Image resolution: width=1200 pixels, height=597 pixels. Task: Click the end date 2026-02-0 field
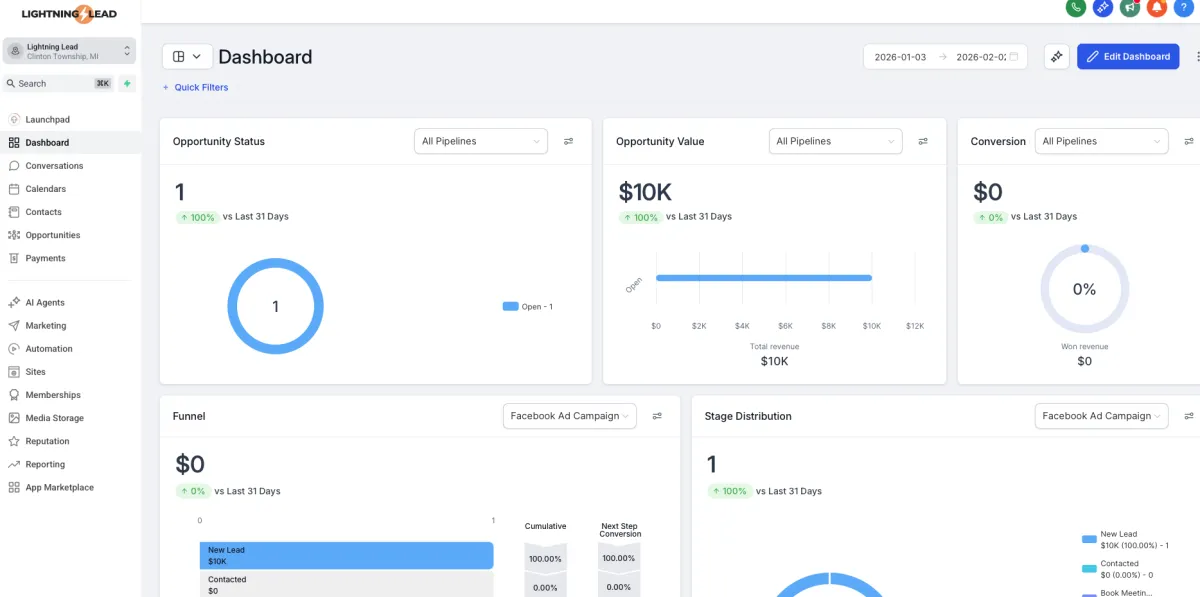click(x=980, y=57)
